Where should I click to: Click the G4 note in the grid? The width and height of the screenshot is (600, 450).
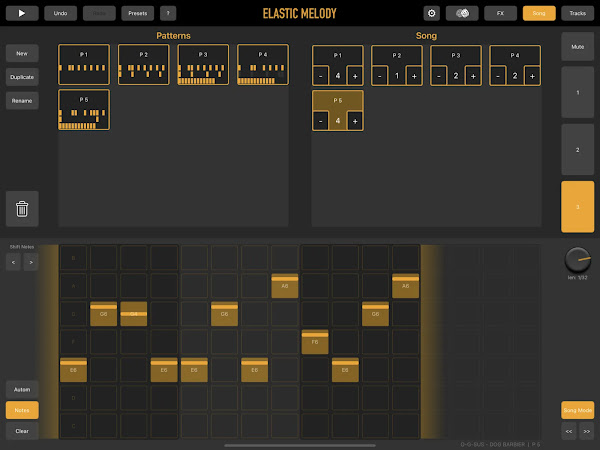[134, 314]
